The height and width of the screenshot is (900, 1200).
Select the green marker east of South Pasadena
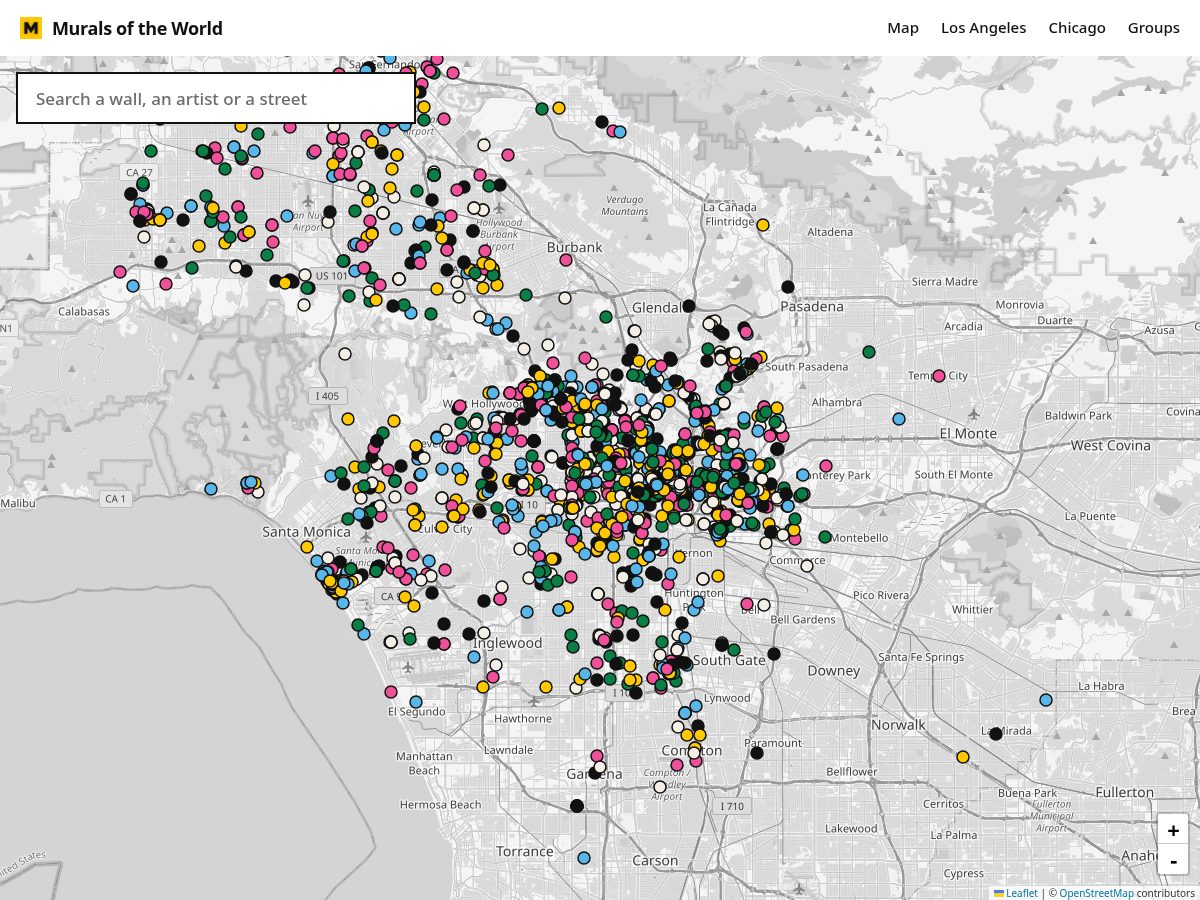point(869,352)
